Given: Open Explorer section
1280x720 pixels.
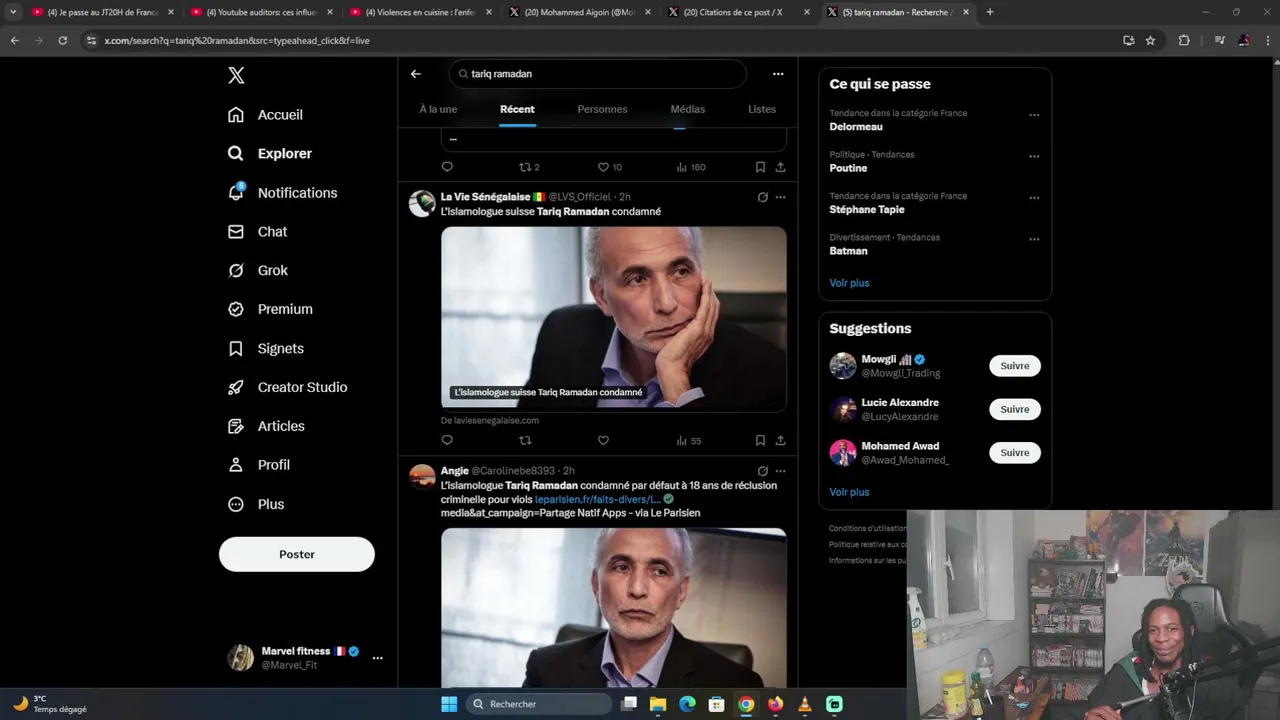Looking at the screenshot, I should click(x=270, y=154).
